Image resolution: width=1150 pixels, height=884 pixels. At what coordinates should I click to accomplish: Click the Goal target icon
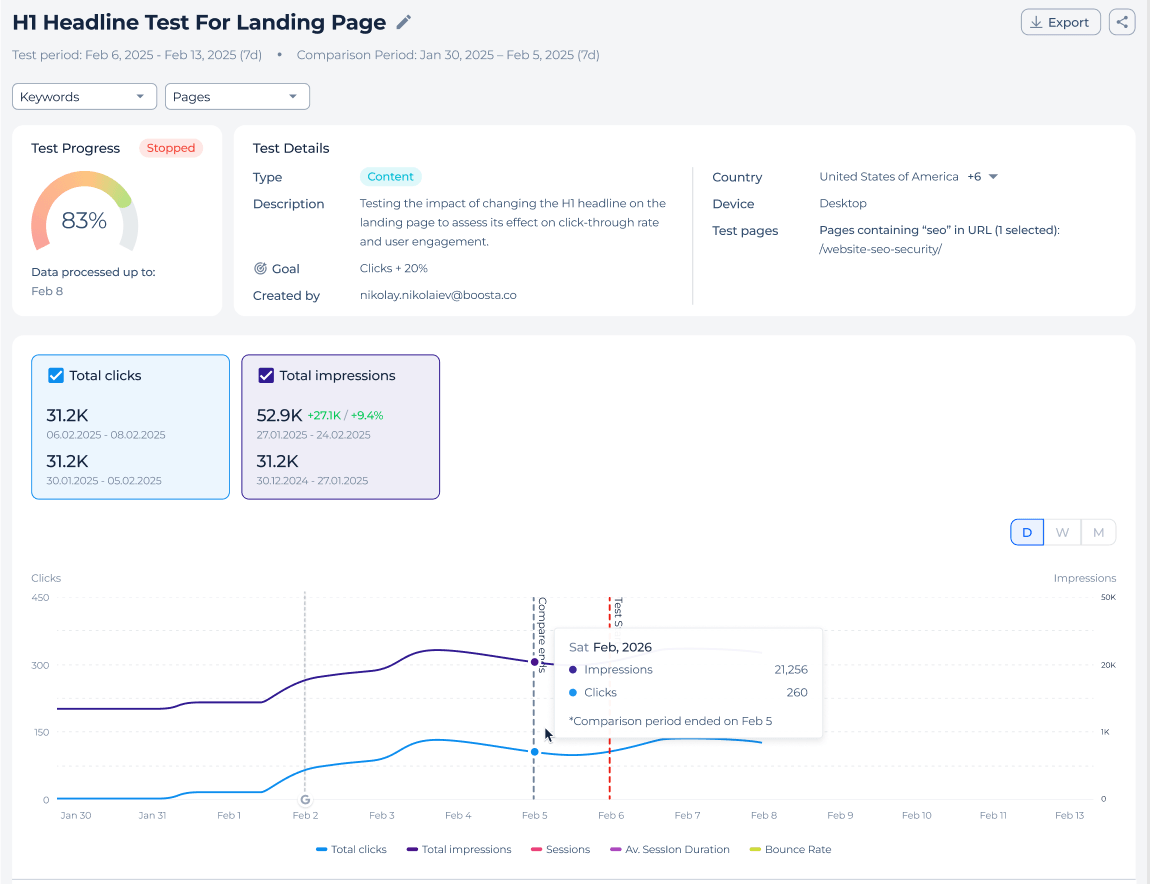pyautogui.click(x=260, y=269)
